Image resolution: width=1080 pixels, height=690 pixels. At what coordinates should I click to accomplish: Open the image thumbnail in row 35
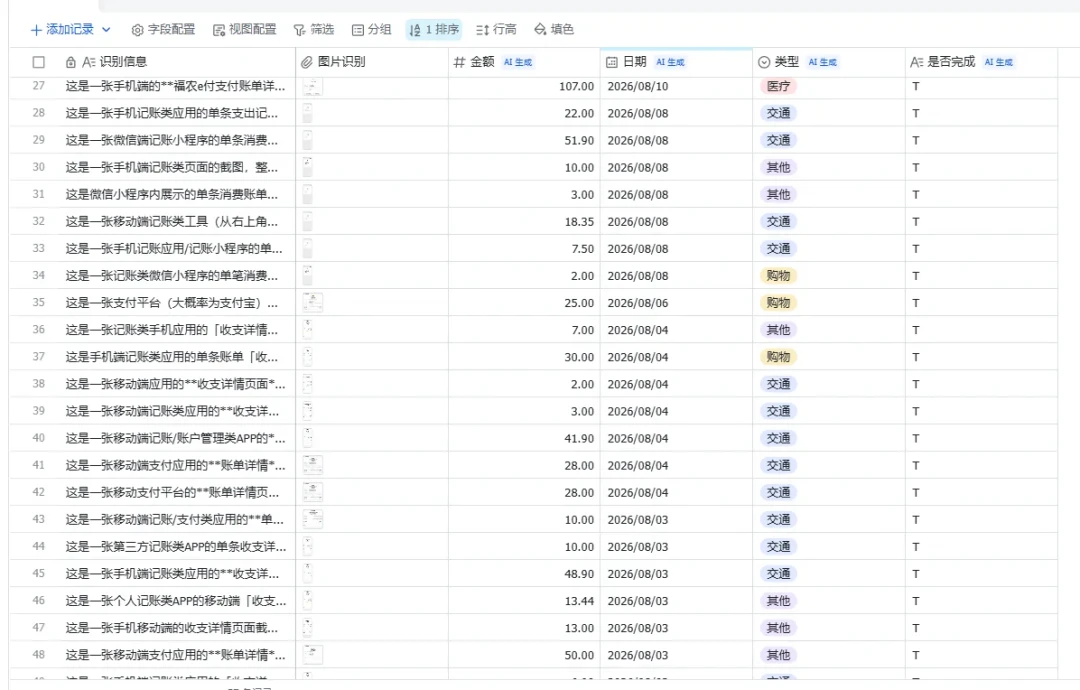pyautogui.click(x=313, y=302)
